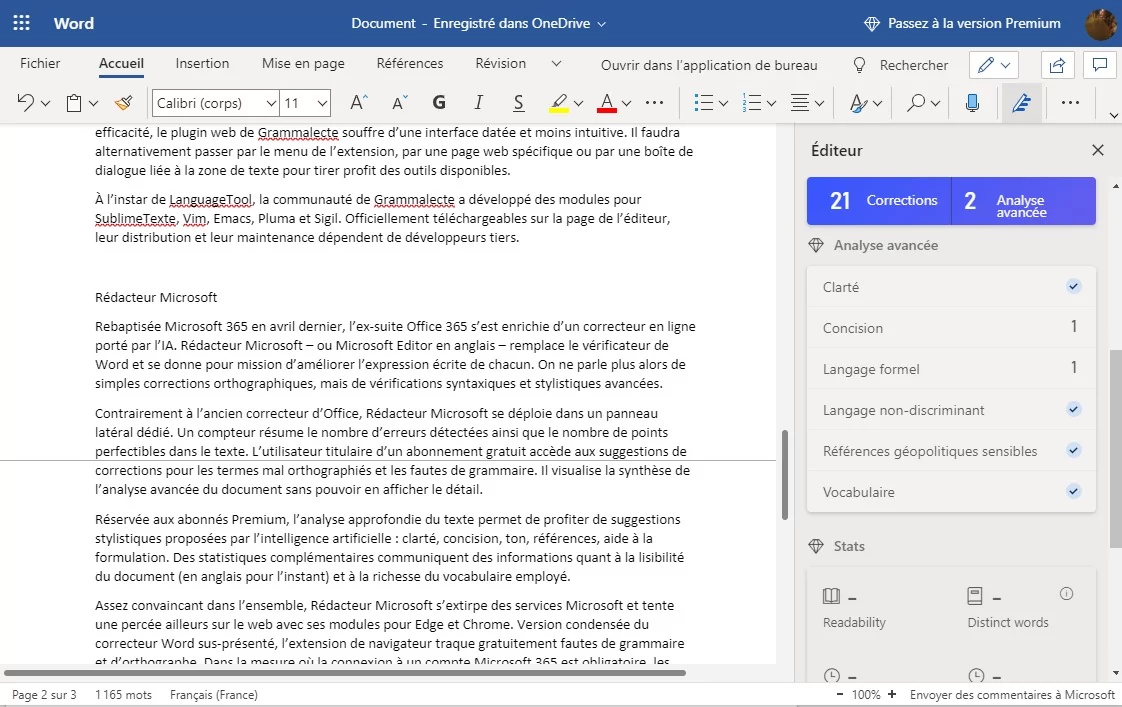Click the Premium diamond icon in header

click(872, 24)
